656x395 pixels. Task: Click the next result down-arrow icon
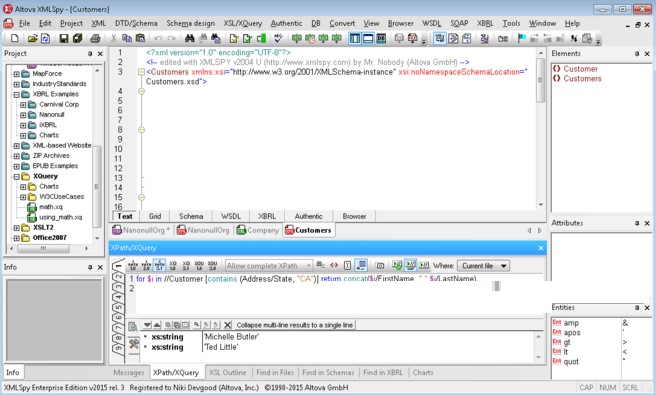[x=147, y=325]
